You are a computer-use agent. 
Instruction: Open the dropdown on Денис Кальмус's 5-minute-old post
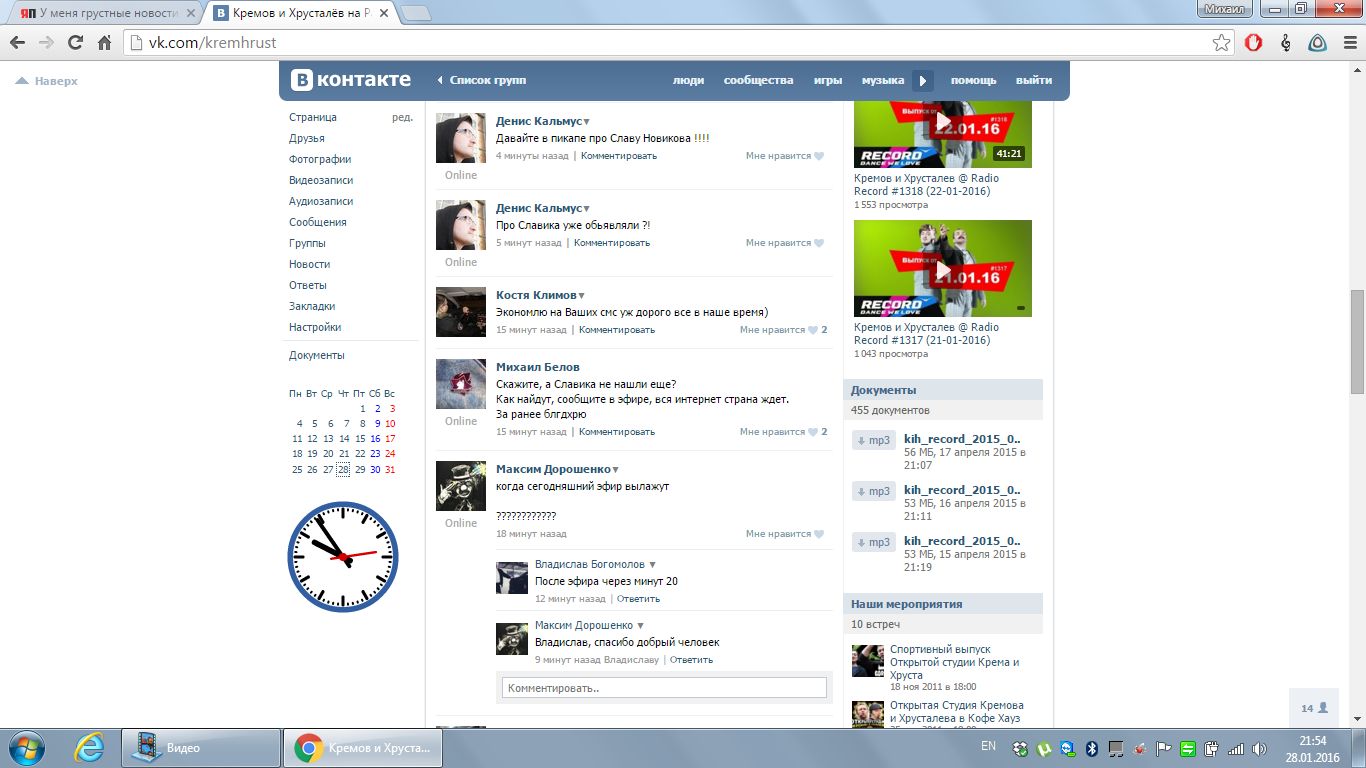click(x=587, y=209)
